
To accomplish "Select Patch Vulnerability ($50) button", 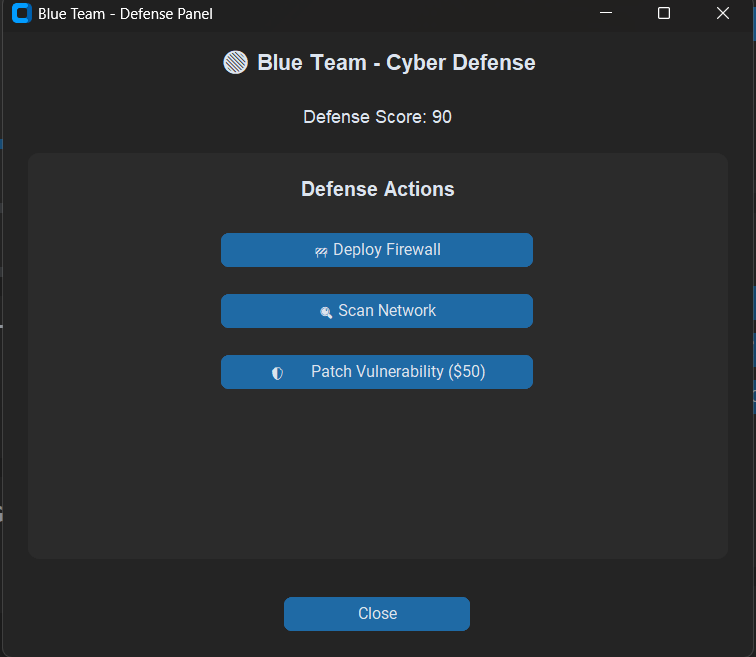I will [x=377, y=372].
